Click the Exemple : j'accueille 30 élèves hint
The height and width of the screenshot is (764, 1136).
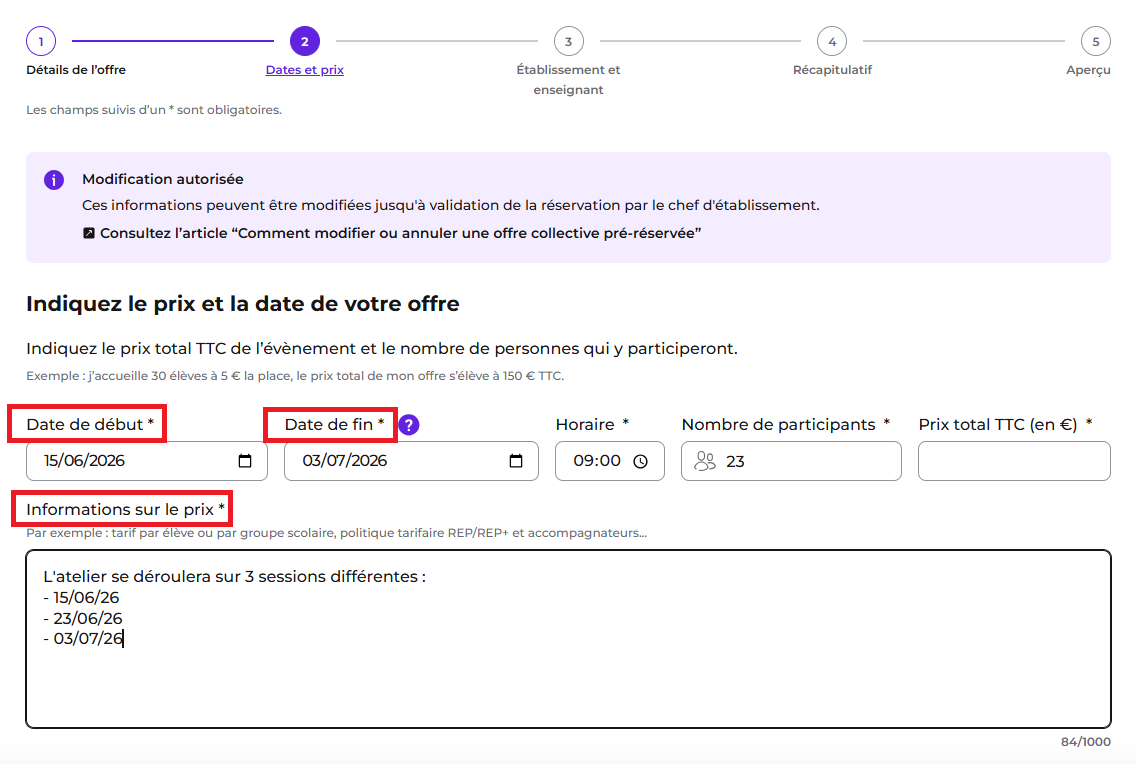(x=295, y=376)
